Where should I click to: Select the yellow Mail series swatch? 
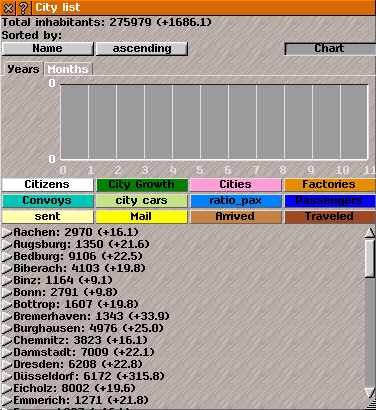(x=142, y=217)
